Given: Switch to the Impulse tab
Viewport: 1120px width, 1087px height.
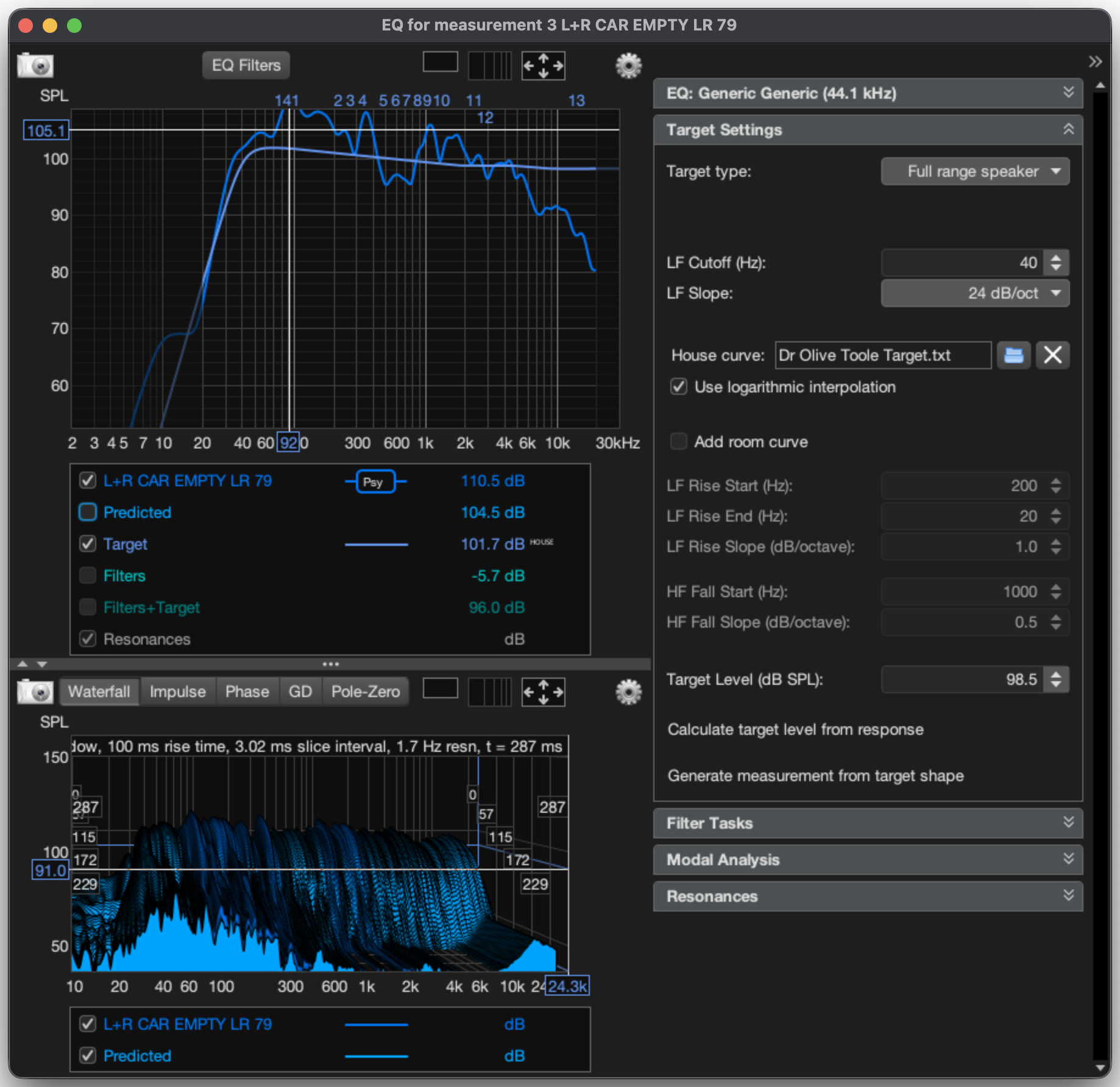Looking at the screenshot, I should 178,692.
